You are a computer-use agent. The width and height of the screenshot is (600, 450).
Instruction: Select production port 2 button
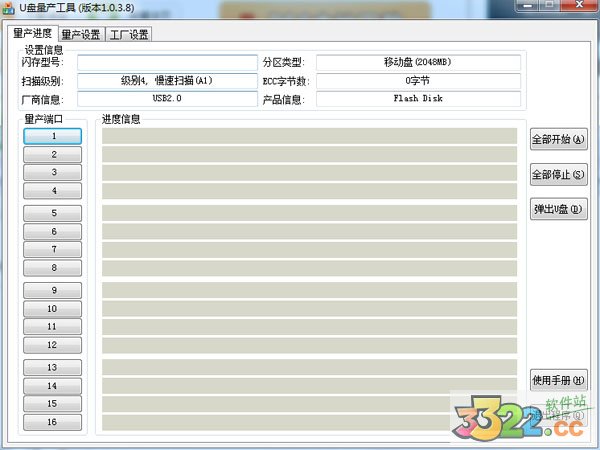(52, 155)
